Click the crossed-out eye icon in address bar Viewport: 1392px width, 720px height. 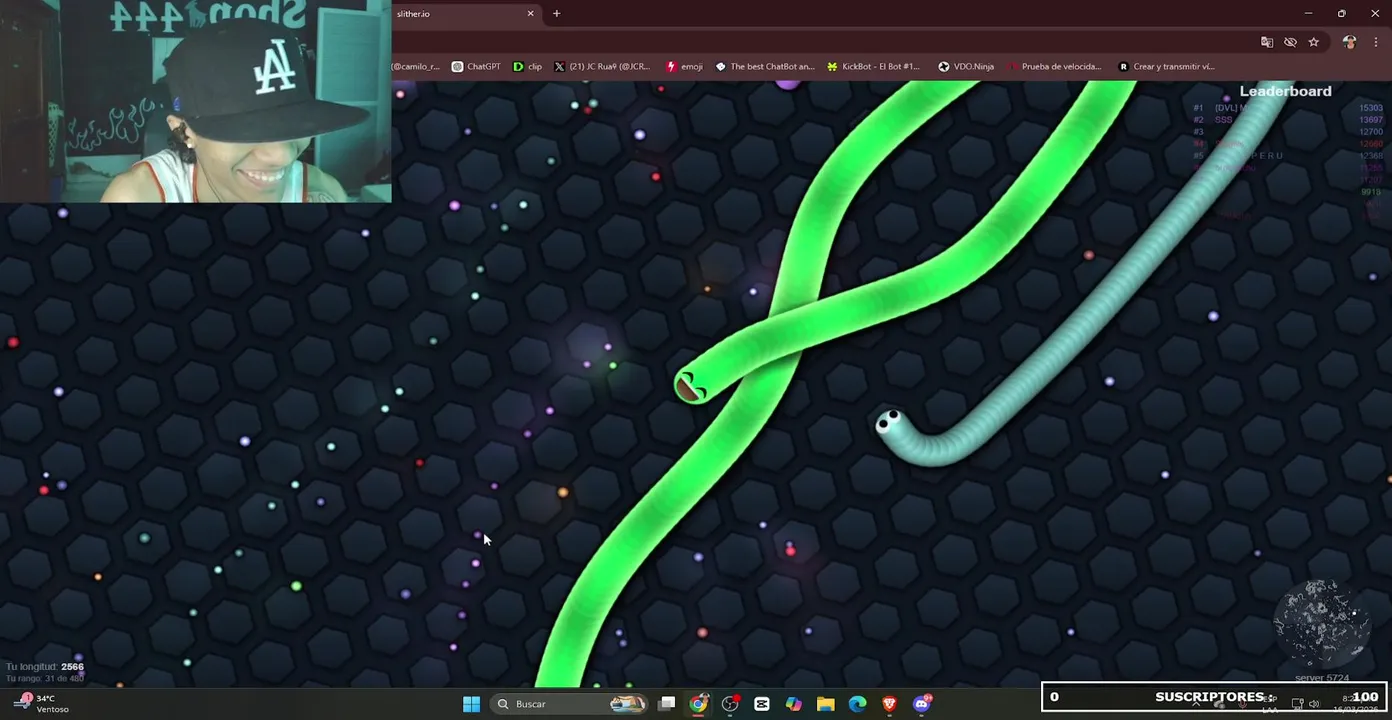pos(1290,42)
